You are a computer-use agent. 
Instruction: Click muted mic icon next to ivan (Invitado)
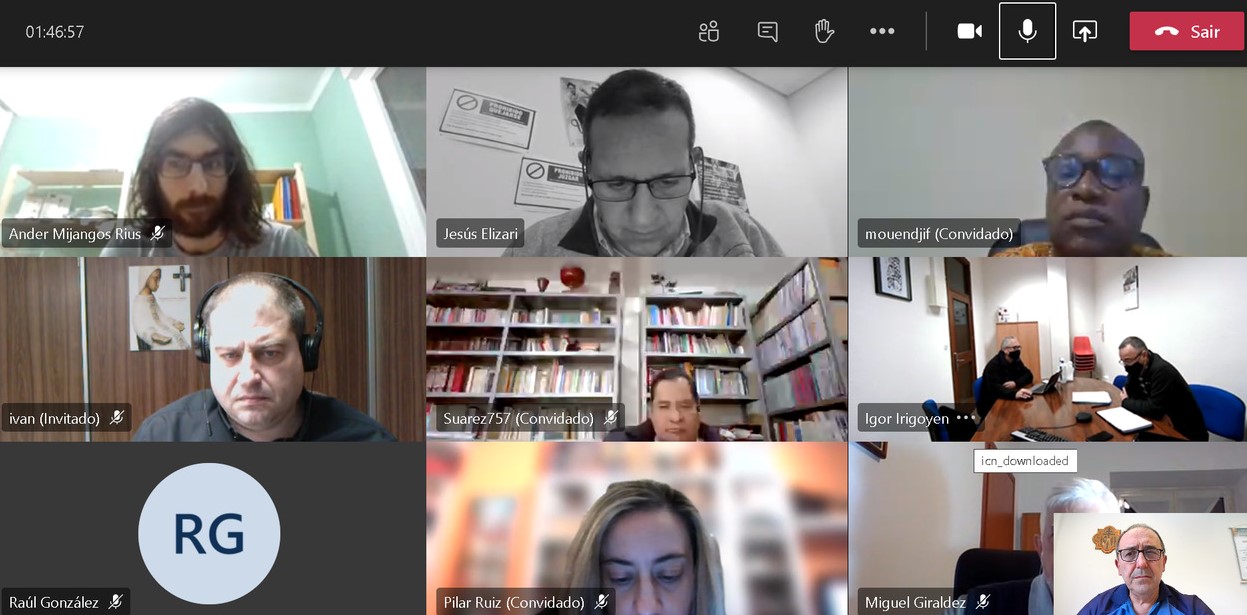117,418
